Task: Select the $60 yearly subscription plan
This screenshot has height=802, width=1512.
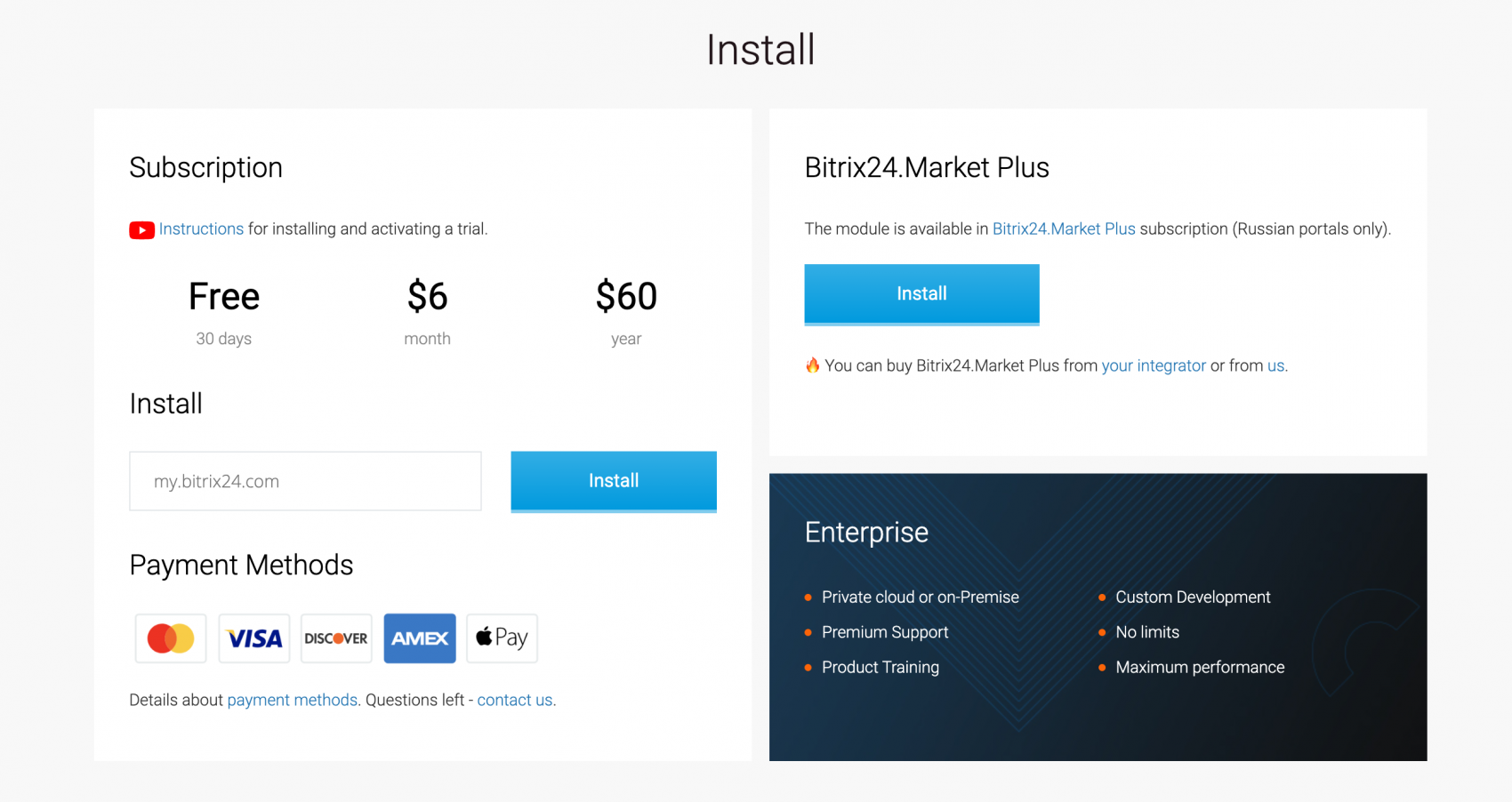Action: pyautogui.click(x=626, y=307)
